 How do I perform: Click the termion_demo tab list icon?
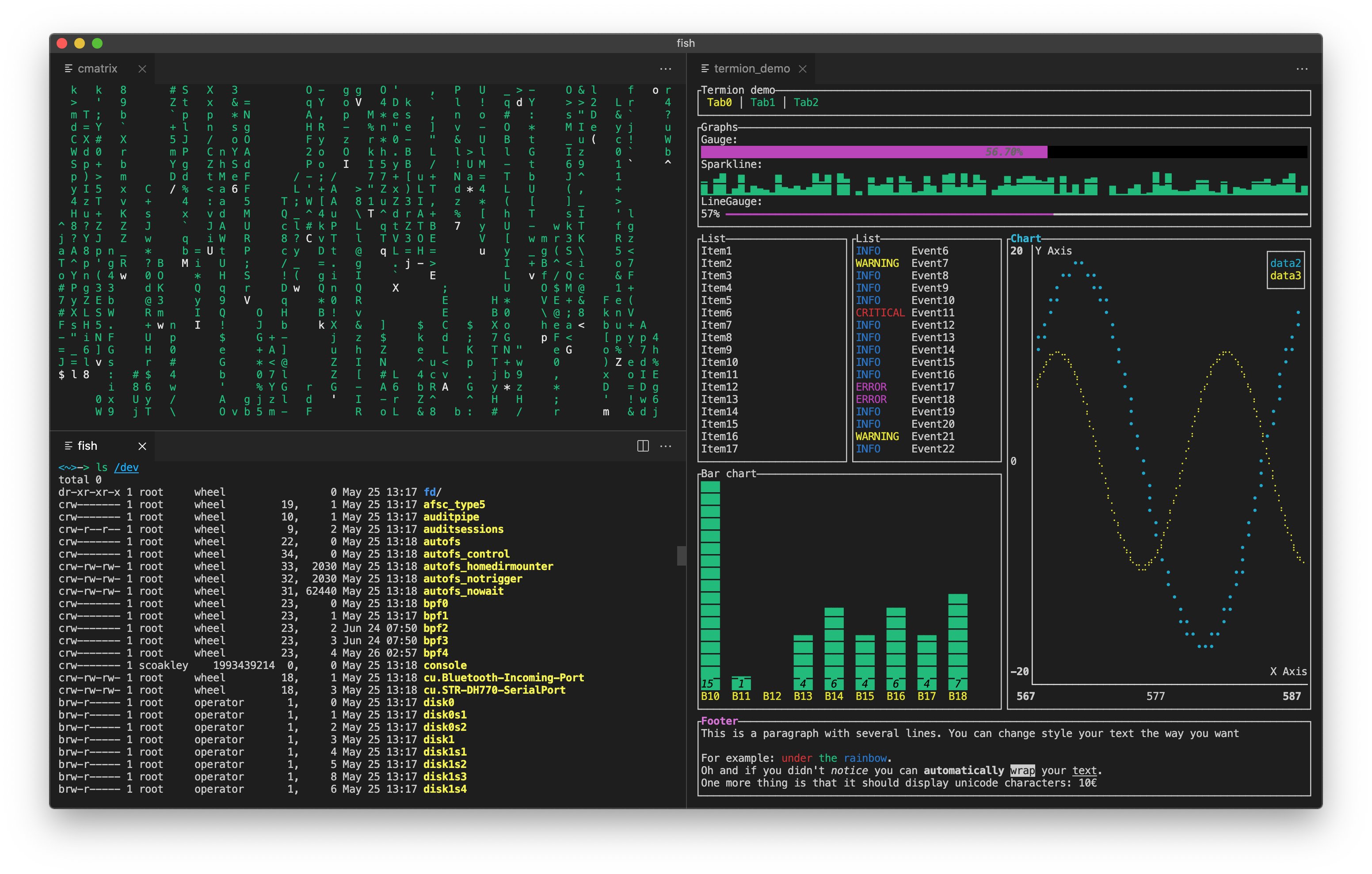(705, 69)
